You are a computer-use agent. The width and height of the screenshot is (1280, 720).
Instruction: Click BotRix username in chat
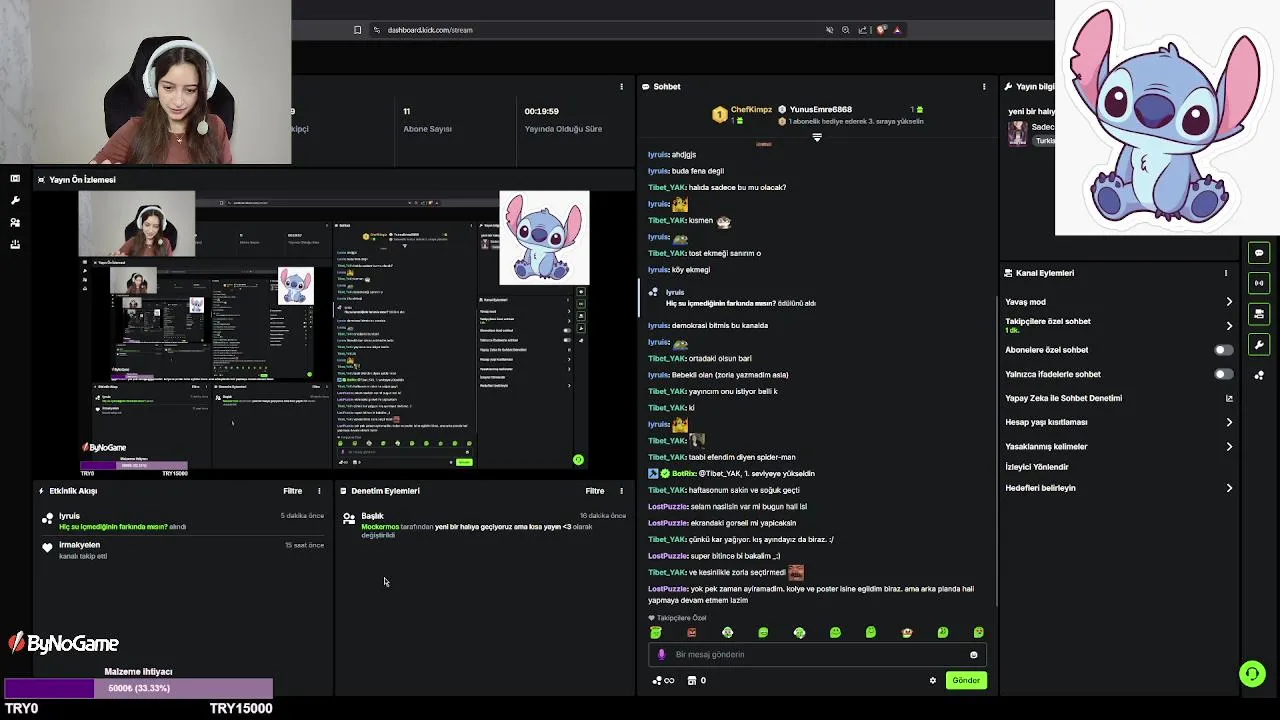[x=684, y=474]
